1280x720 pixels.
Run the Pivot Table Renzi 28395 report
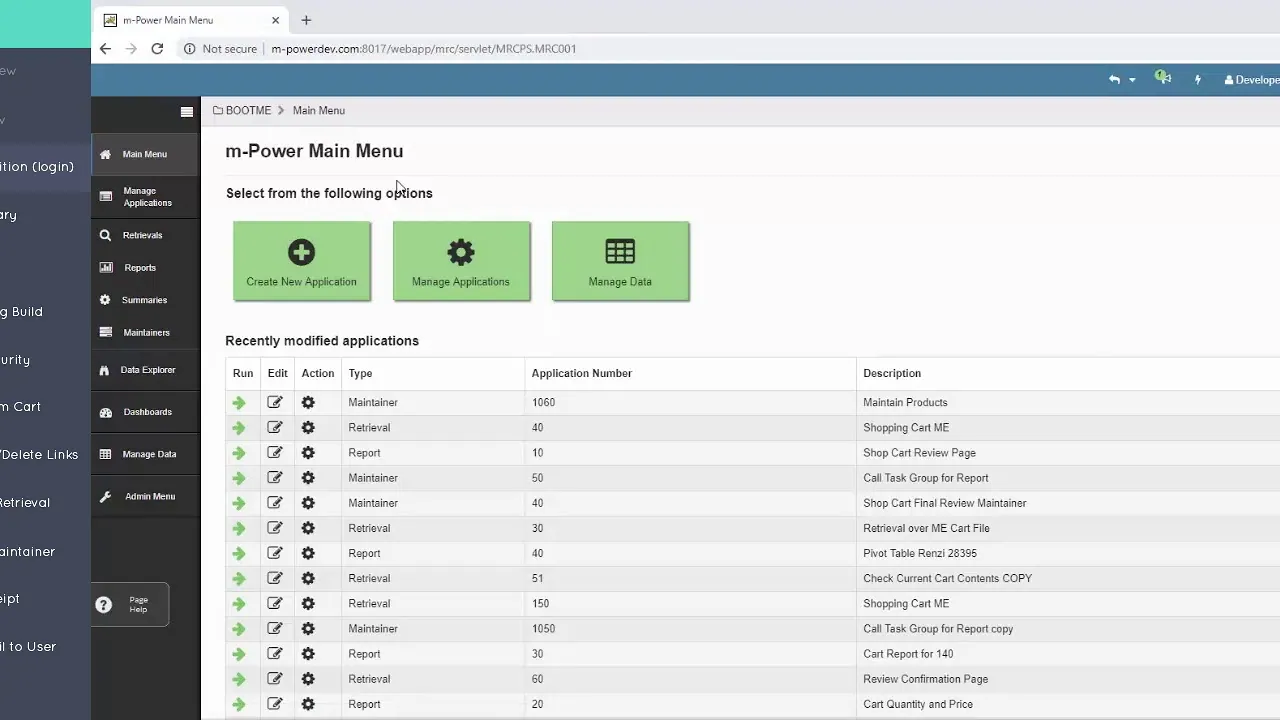tap(239, 554)
